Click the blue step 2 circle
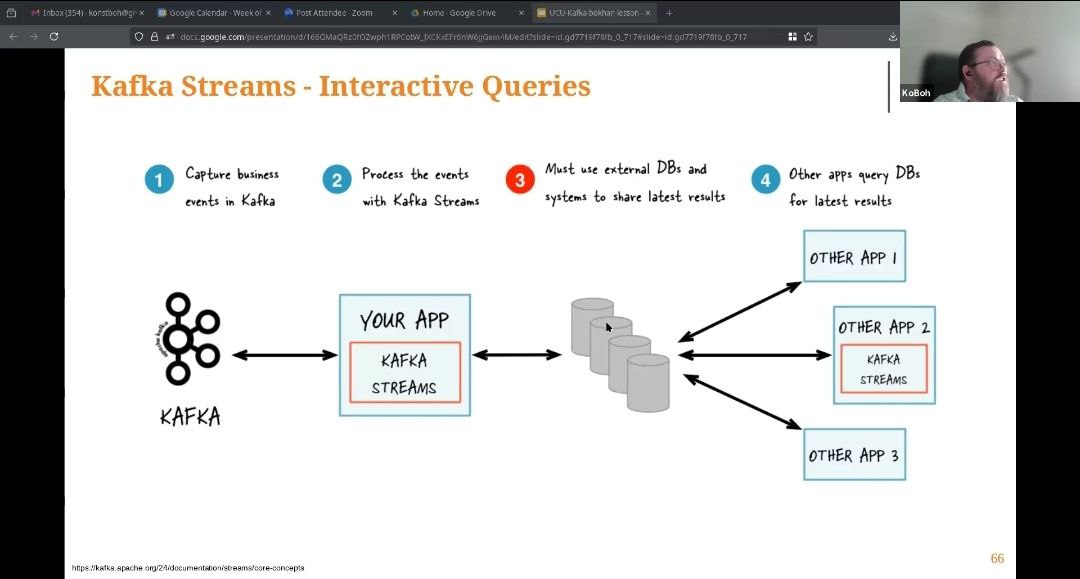Image resolution: width=1080 pixels, height=579 pixels. [337, 180]
